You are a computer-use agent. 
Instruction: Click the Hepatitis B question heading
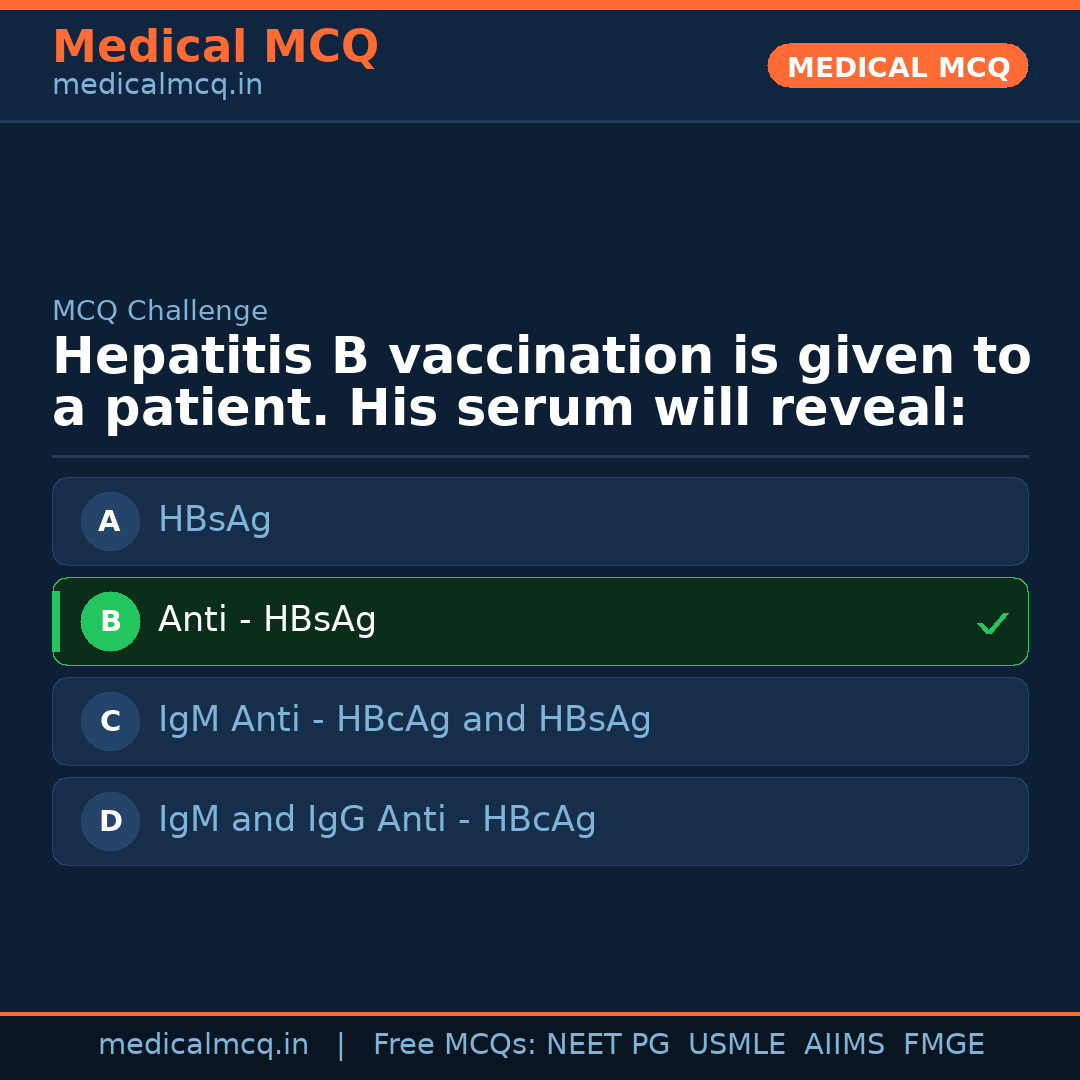pyautogui.click(x=540, y=383)
